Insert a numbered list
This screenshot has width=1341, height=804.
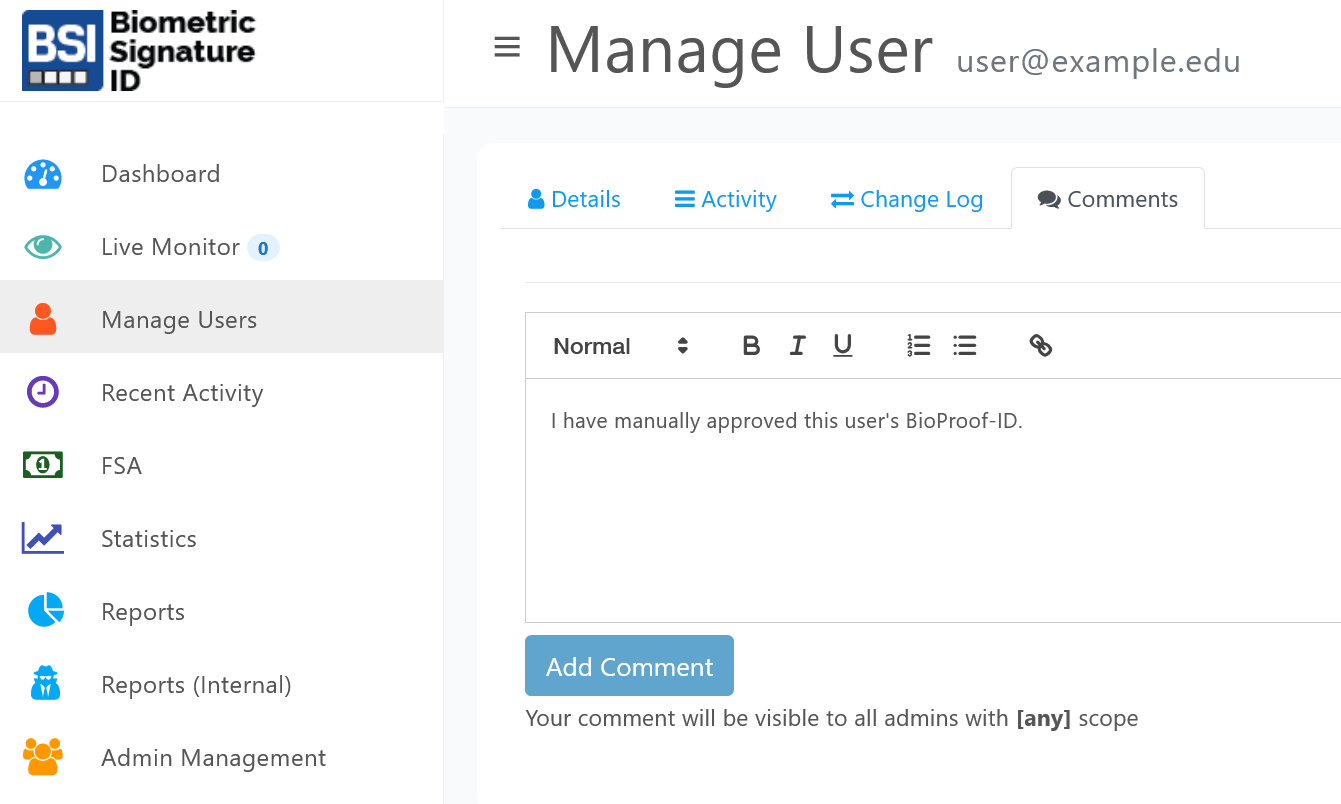tap(918, 346)
